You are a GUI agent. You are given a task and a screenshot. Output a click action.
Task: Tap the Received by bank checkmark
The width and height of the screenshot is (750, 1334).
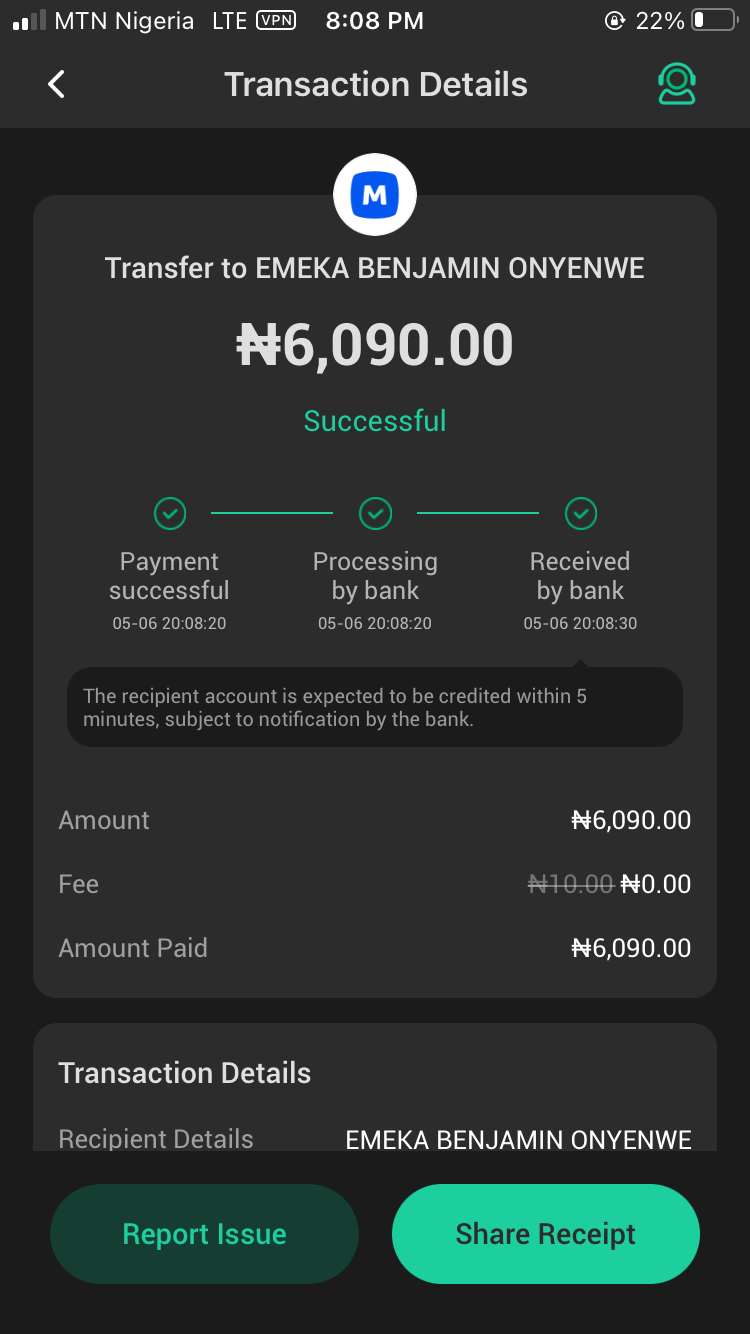tap(580, 514)
